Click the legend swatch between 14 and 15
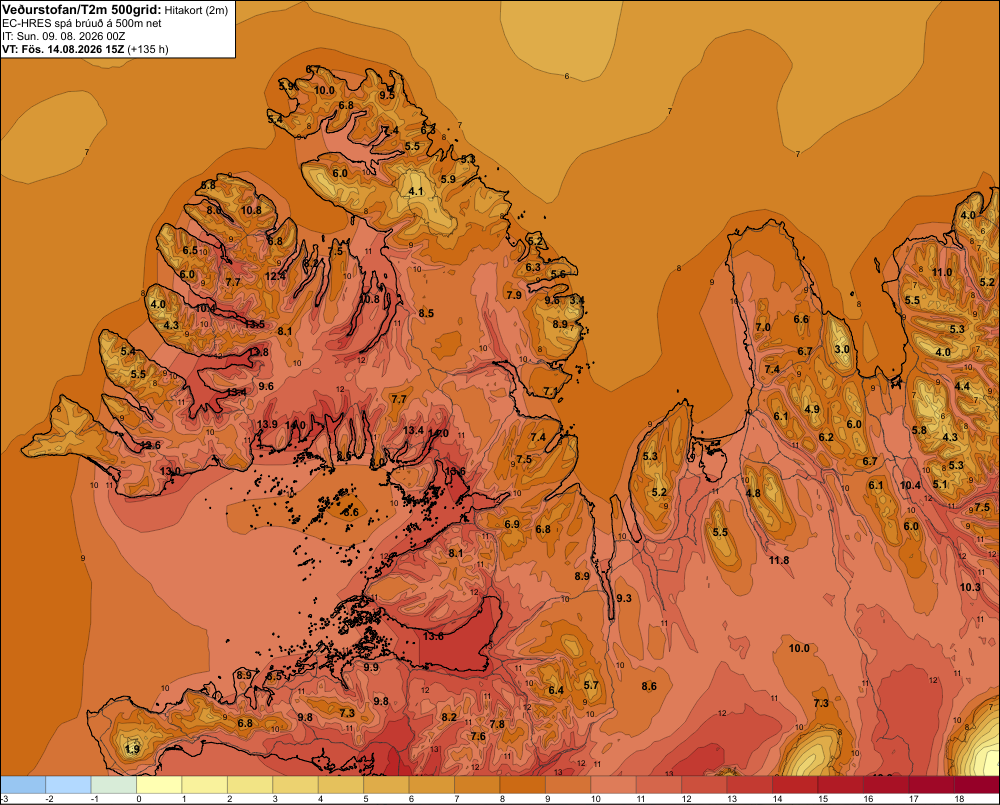The width and height of the screenshot is (1000, 805). click(x=795, y=785)
